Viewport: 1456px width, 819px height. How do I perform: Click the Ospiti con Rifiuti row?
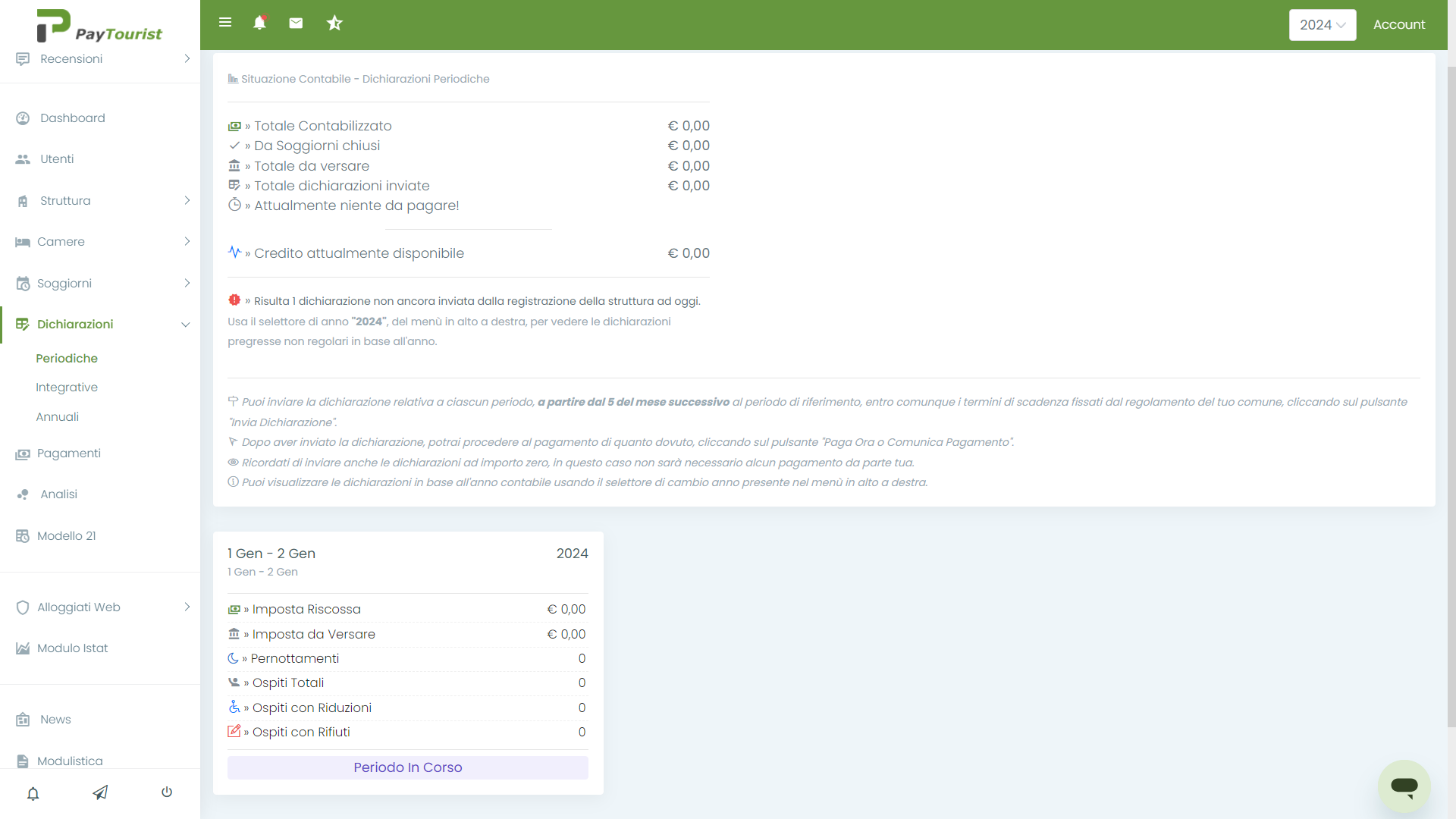[x=408, y=733]
